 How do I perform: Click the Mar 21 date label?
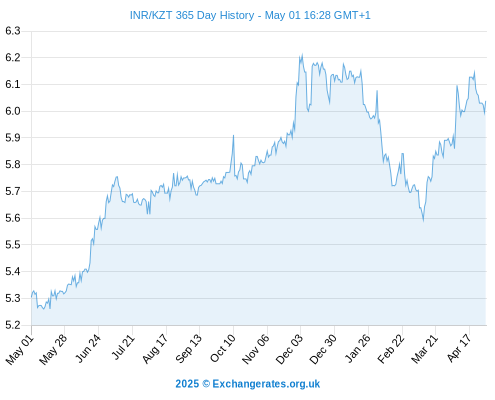click(x=425, y=349)
